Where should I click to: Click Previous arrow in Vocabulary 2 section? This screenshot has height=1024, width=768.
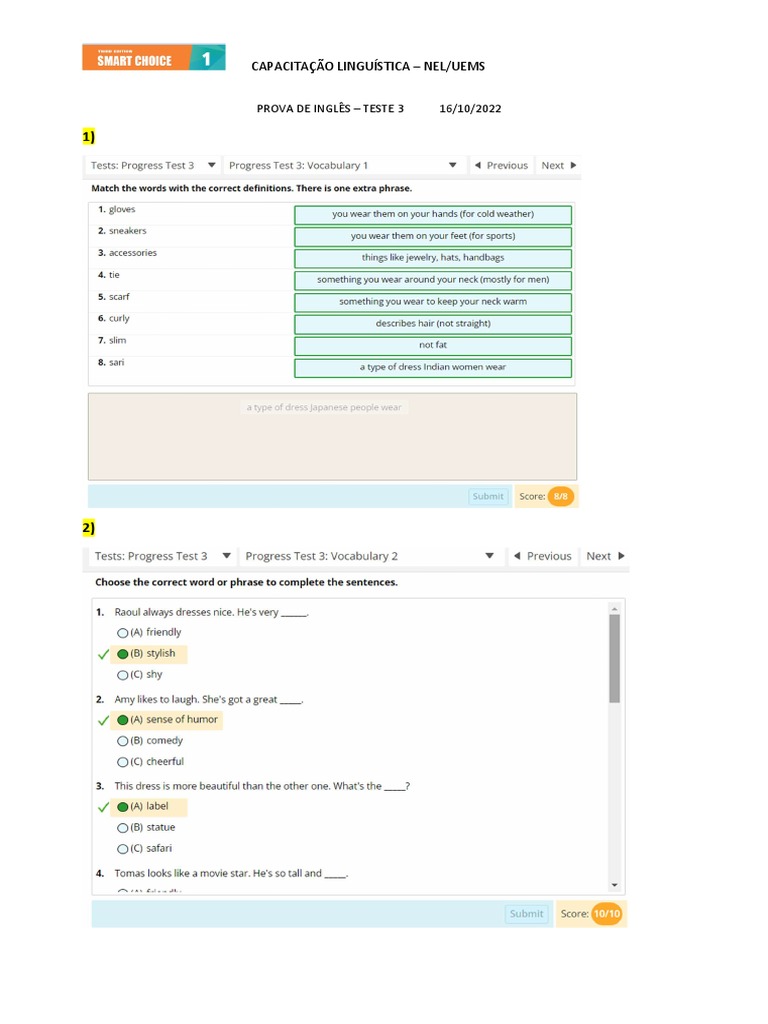[517, 556]
